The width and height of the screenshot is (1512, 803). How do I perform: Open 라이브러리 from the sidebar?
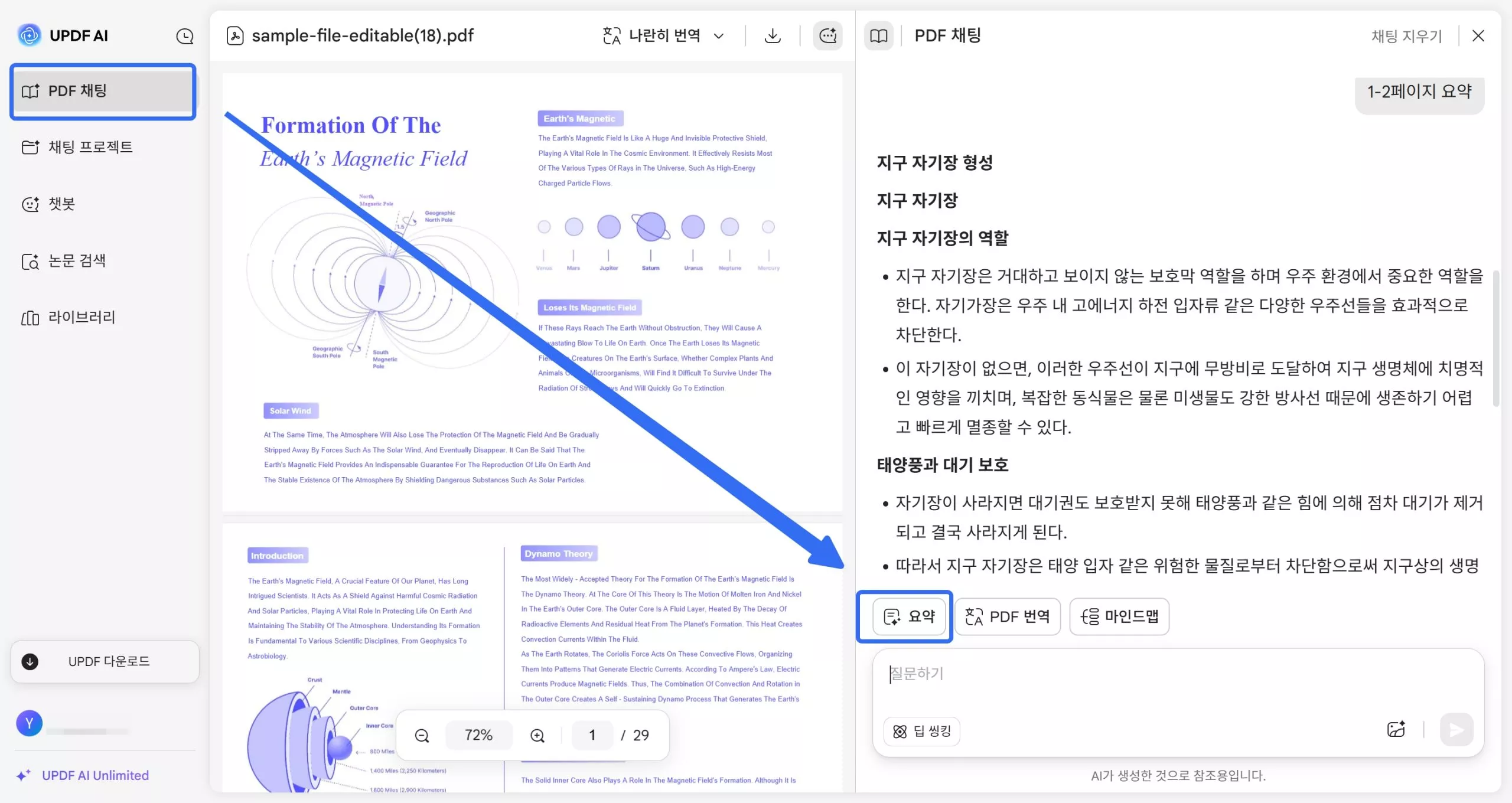pos(81,317)
